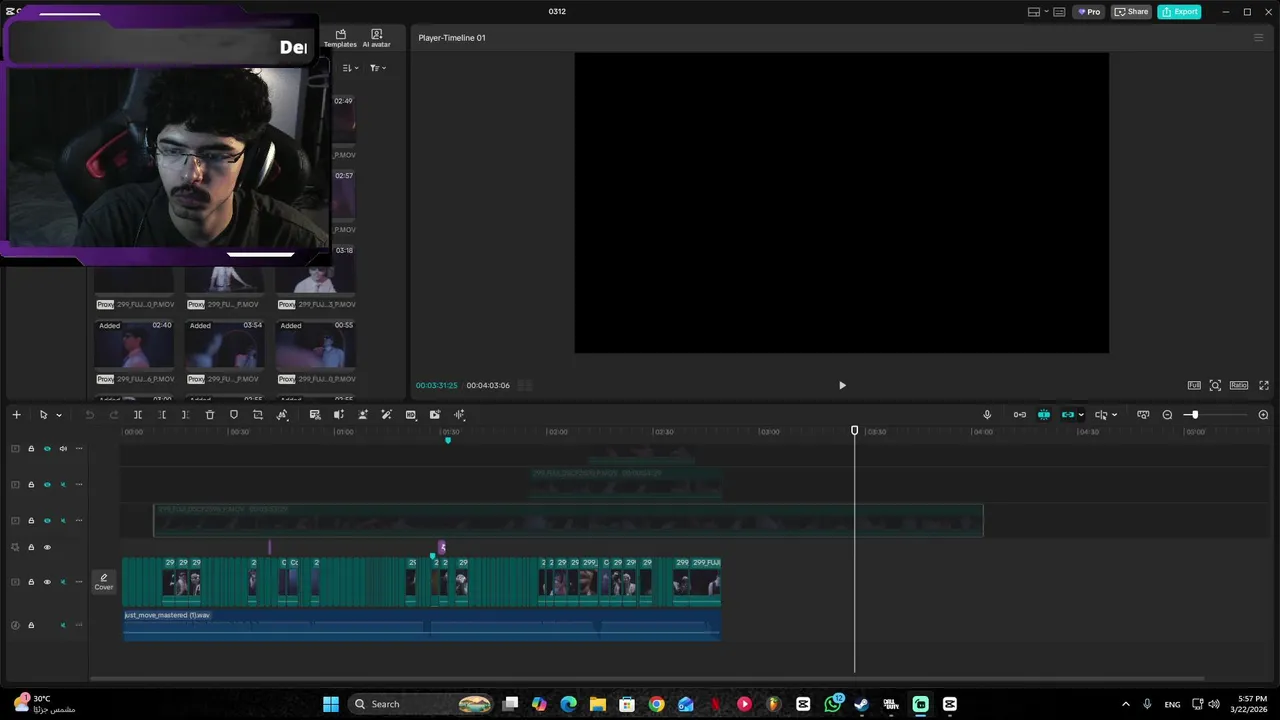
Task: Click the zoom-out magnifier on timeline
Action: pos(1167,415)
